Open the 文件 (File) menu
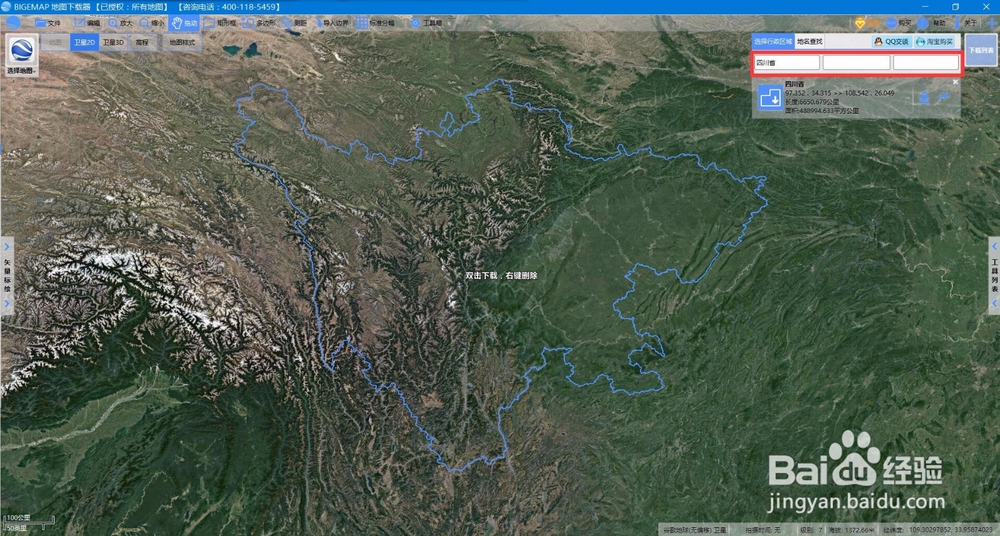Screen dimensions: 1000x536 pyautogui.click(x=48, y=23)
